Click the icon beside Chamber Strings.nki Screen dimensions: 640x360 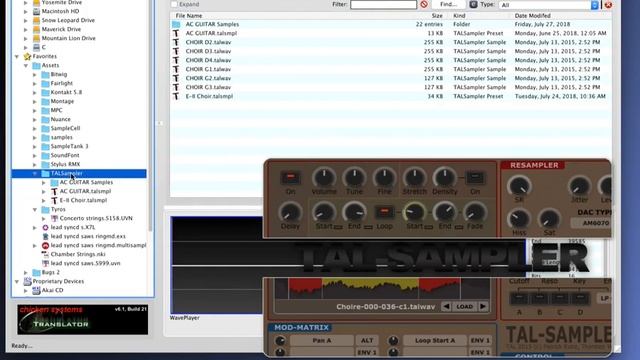45,254
